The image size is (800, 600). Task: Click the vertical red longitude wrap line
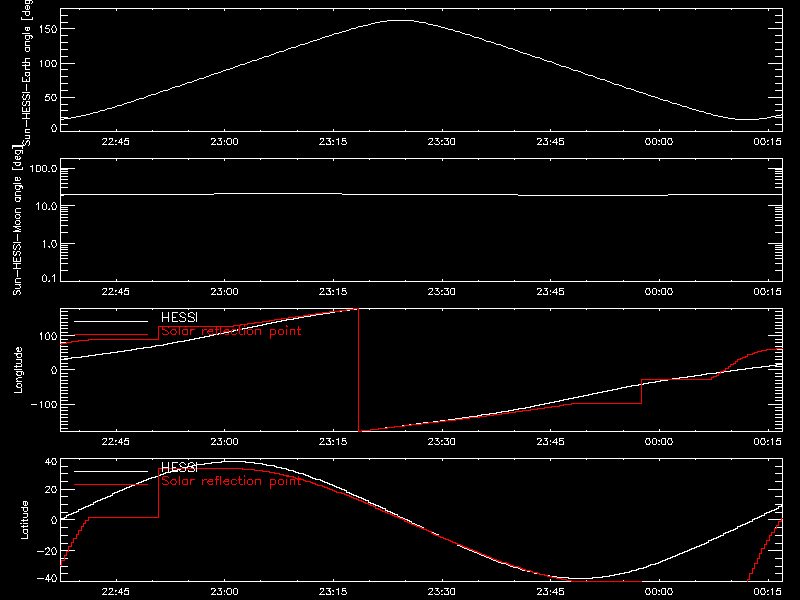[x=359, y=370]
